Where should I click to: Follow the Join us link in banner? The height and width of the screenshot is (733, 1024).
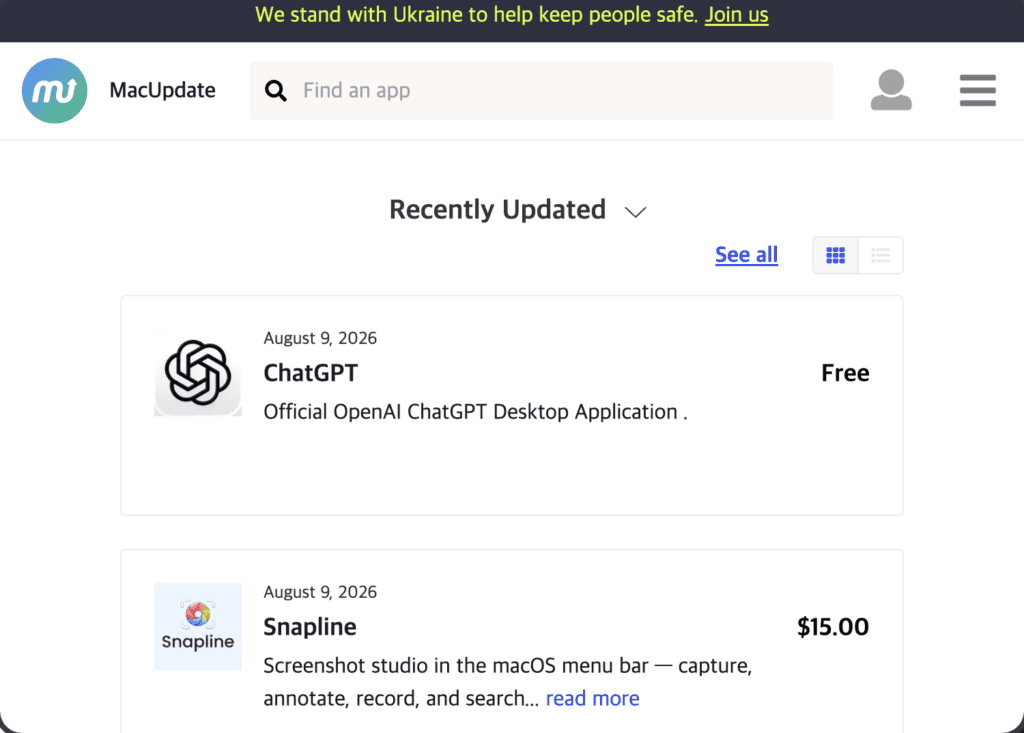pos(737,14)
